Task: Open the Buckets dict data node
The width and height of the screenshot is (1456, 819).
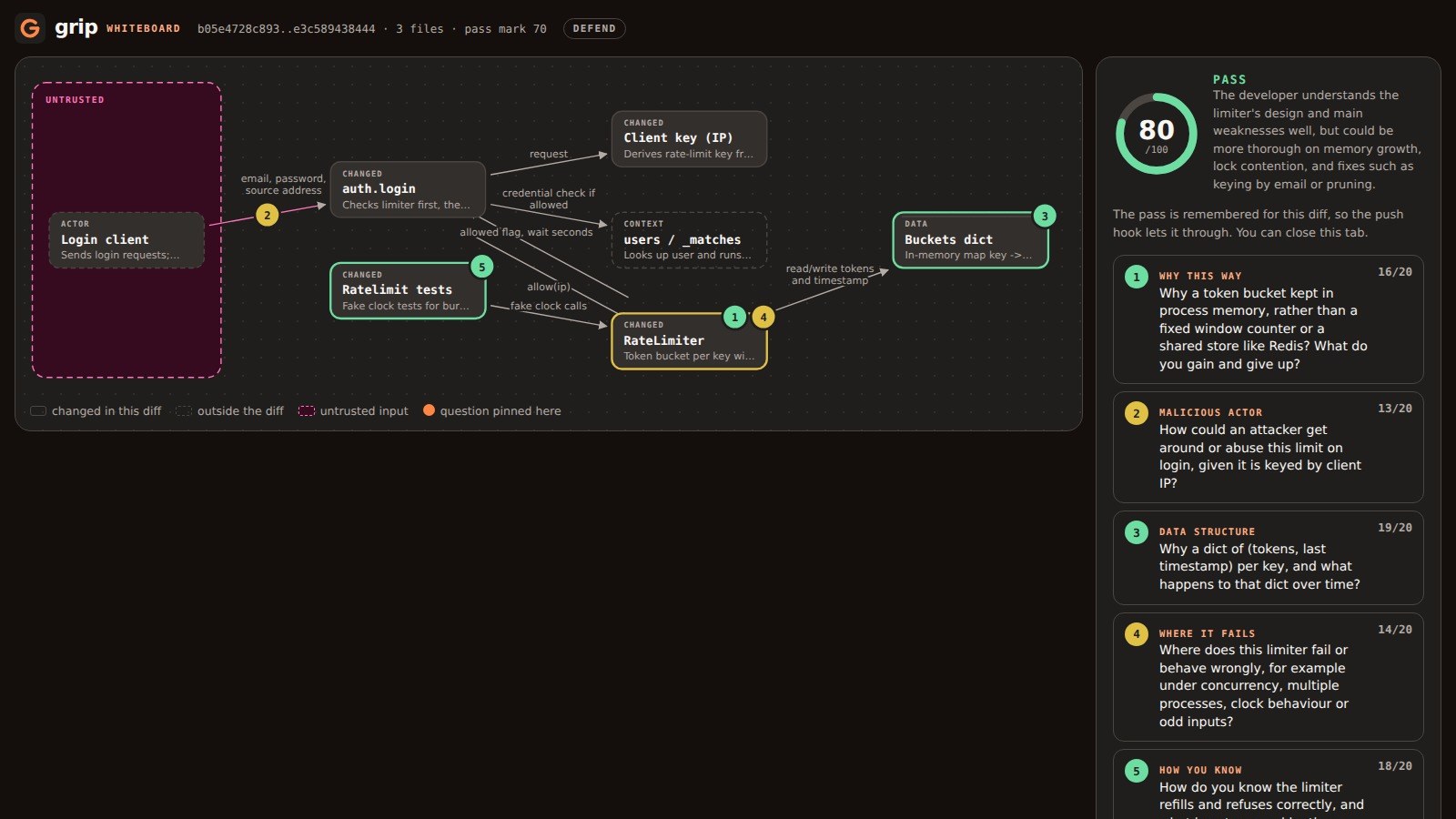Action: pyautogui.click(x=970, y=240)
